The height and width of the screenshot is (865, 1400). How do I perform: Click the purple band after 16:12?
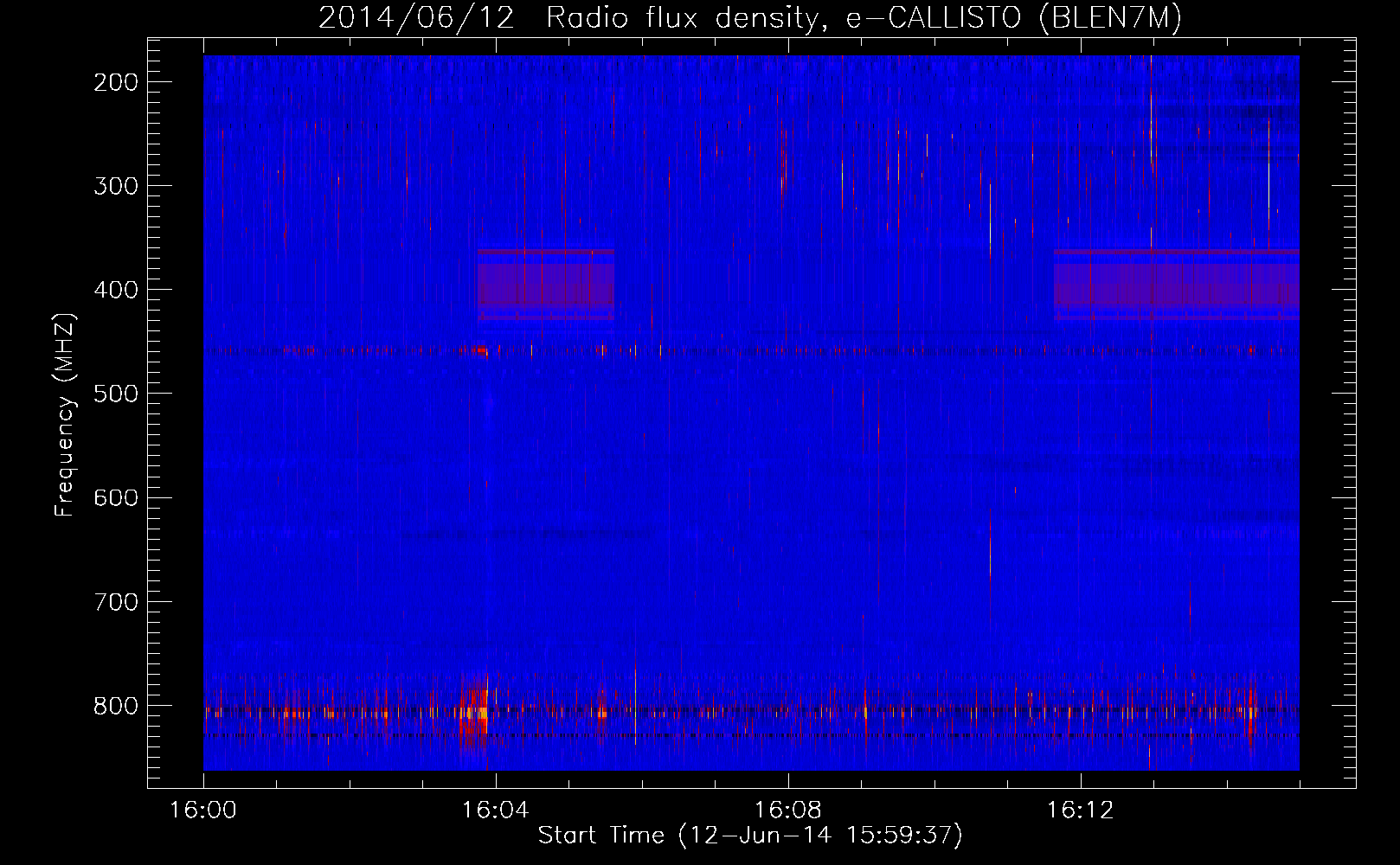coord(1177,285)
